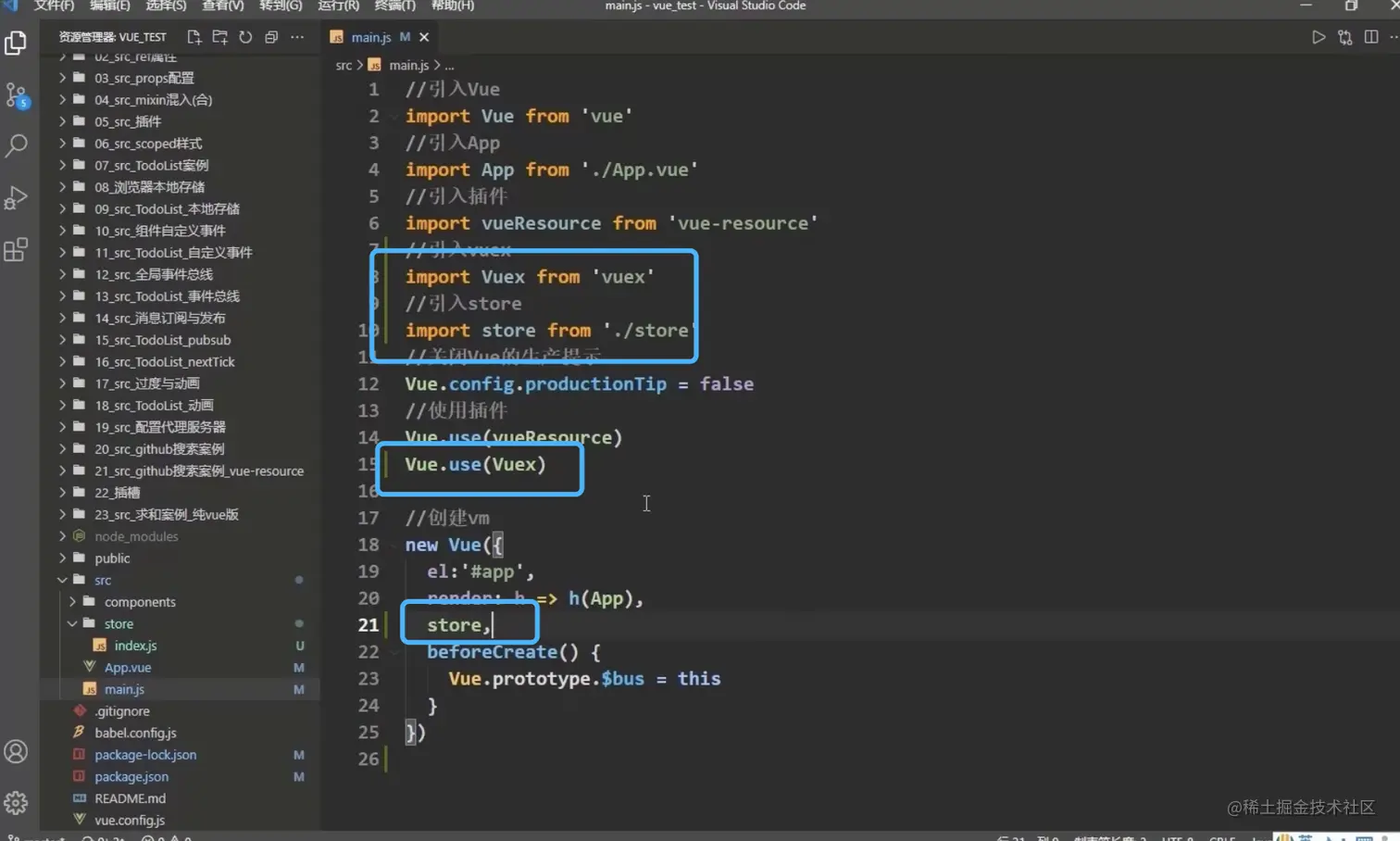1400x841 pixels.
Task: Select the 04_src_mixin混入(合) folder
Action: pyautogui.click(x=153, y=99)
